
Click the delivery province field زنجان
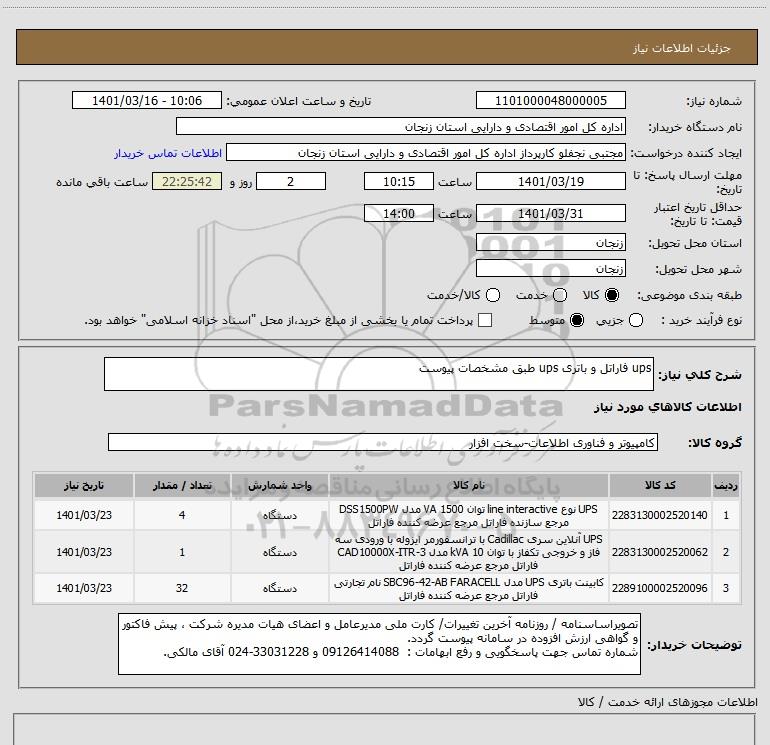pos(550,242)
